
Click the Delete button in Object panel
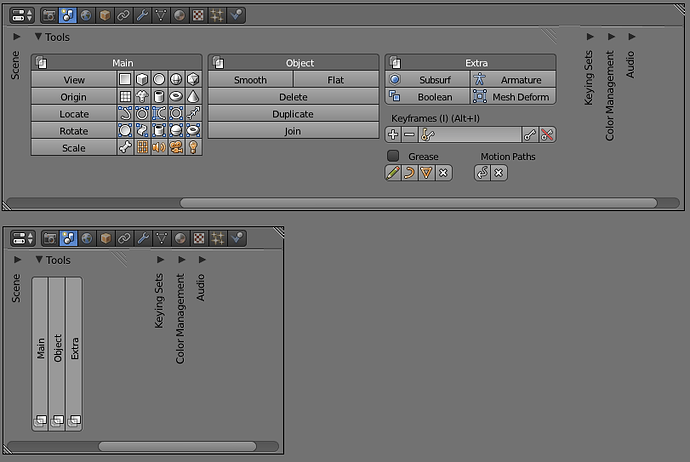click(294, 97)
